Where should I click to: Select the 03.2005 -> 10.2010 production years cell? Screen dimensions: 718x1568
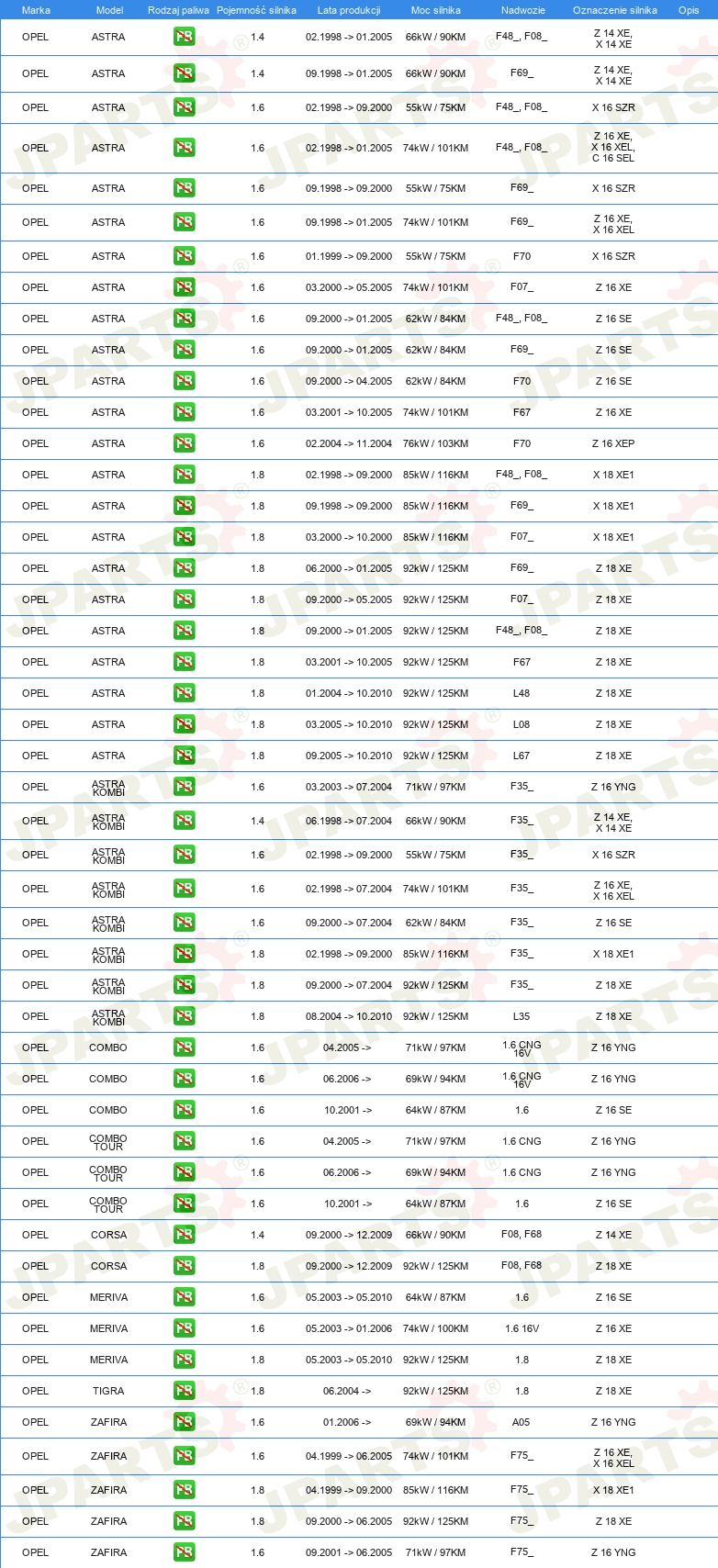[349, 724]
